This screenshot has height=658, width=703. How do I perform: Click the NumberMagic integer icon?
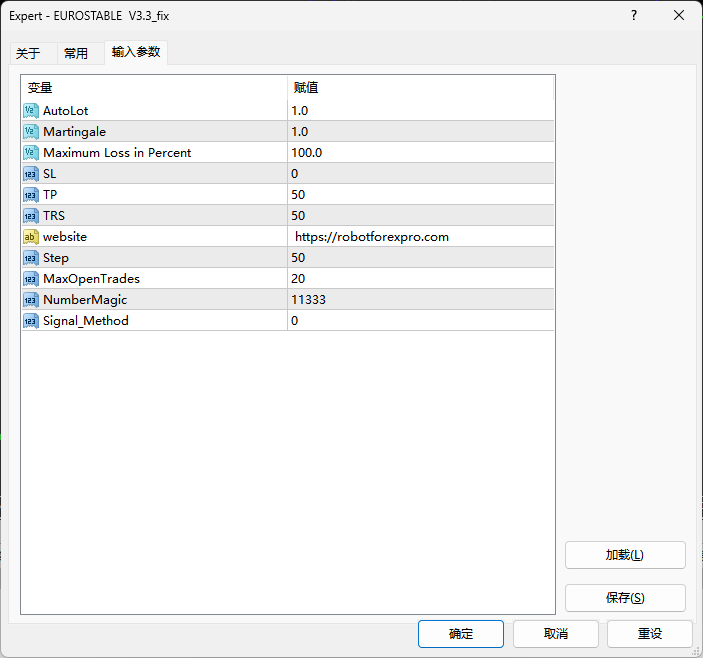click(30, 299)
